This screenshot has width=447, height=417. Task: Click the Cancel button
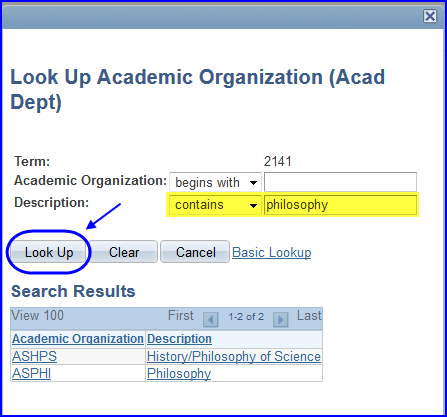tap(195, 252)
